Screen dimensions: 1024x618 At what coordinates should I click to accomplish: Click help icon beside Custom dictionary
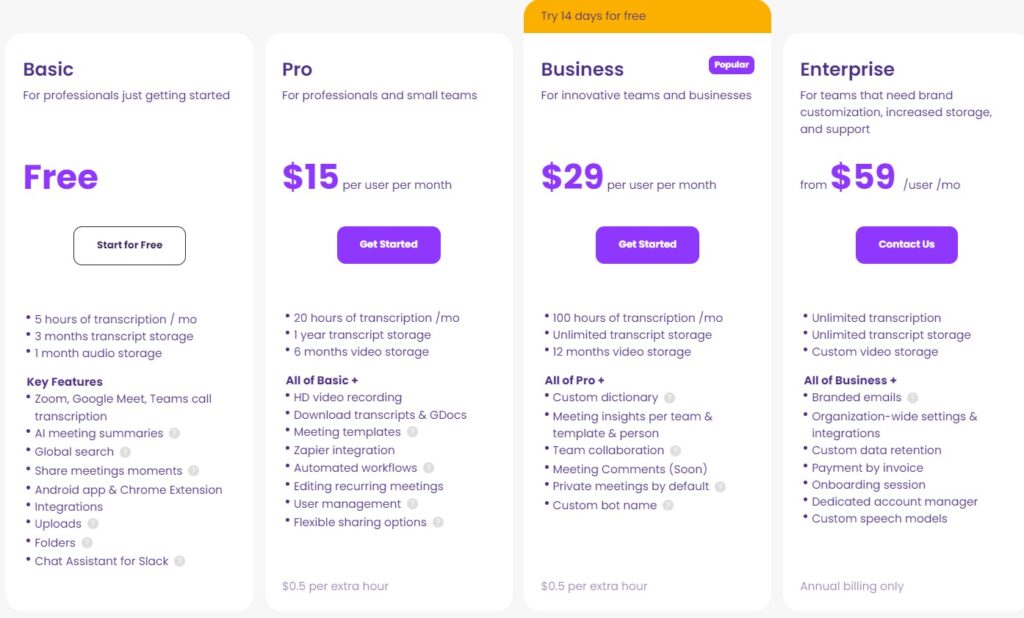click(669, 398)
